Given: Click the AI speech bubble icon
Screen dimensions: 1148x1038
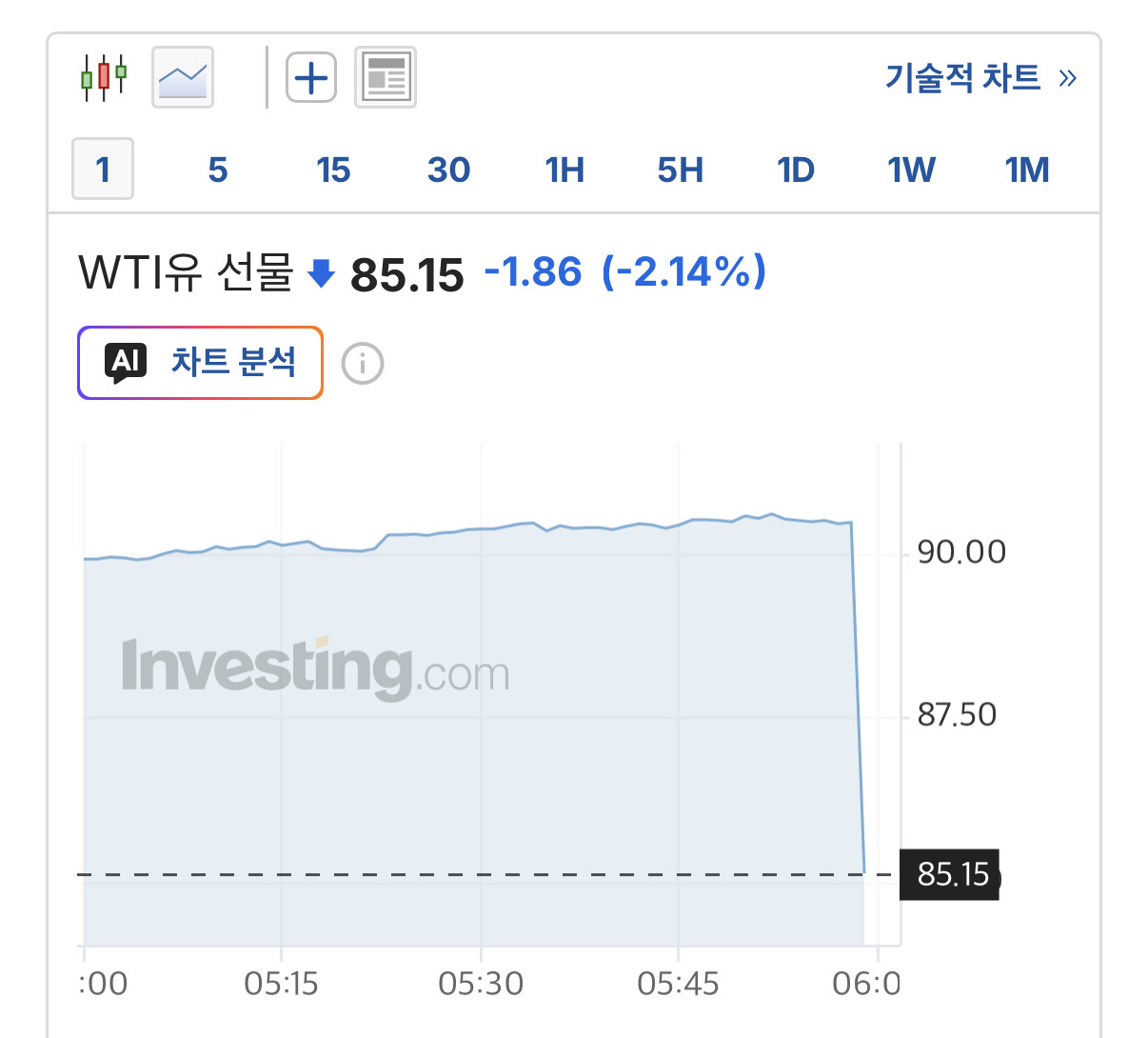Looking at the screenshot, I should (126, 363).
